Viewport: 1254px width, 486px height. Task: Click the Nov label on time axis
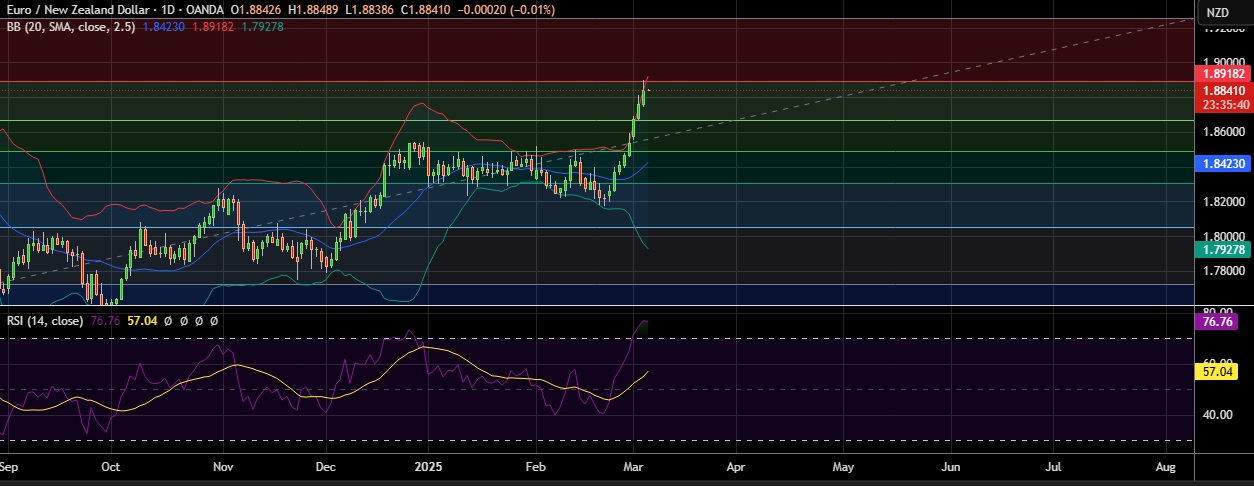[222, 466]
